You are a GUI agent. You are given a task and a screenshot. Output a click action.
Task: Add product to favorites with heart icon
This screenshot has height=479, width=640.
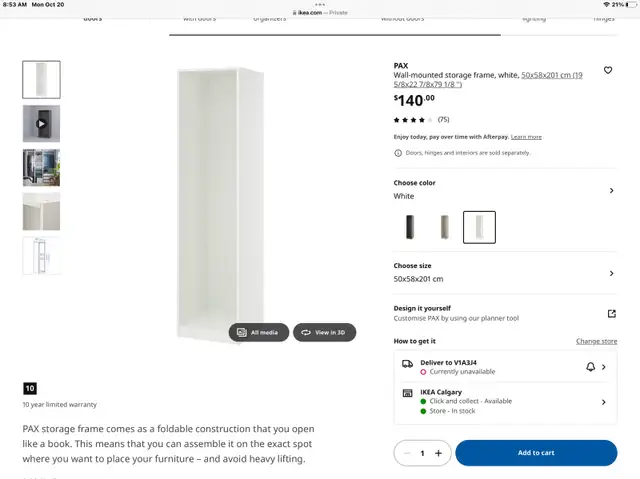(607, 70)
